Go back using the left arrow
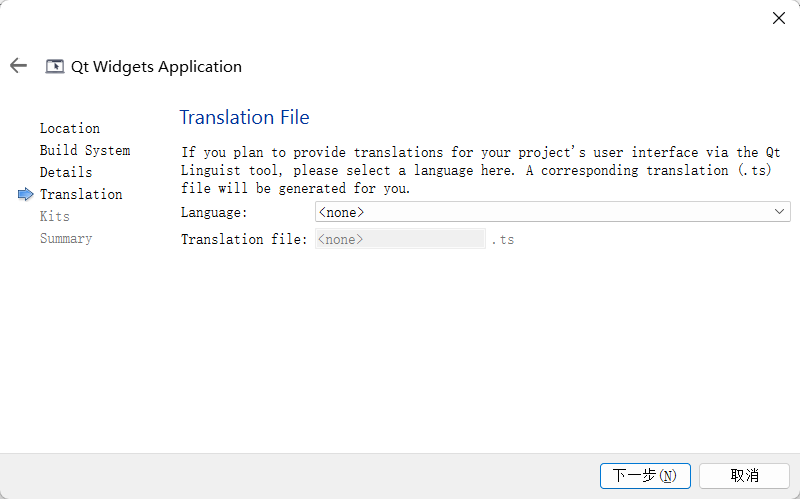The height and width of the screenshot is (499, 800). 18,65
